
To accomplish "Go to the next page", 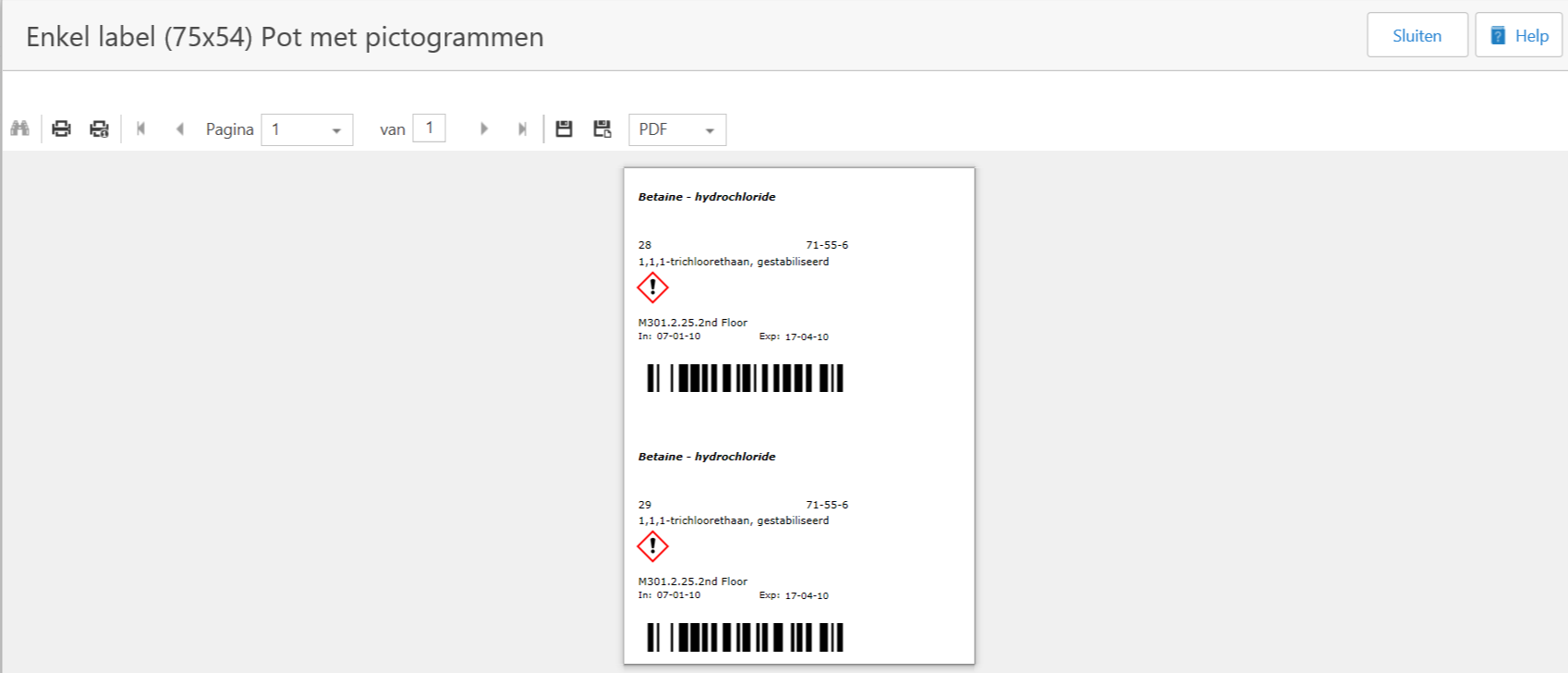I will [x=483, y=128].
